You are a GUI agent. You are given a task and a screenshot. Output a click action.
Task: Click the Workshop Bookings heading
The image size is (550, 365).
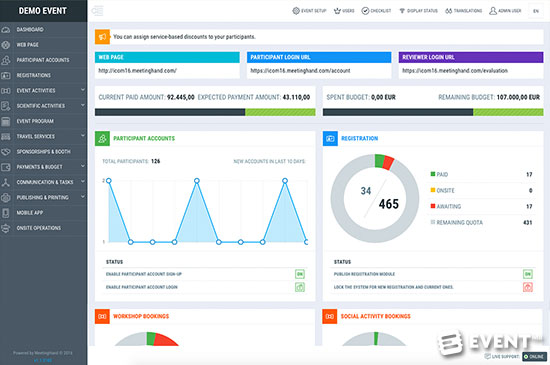click(141, 316)
